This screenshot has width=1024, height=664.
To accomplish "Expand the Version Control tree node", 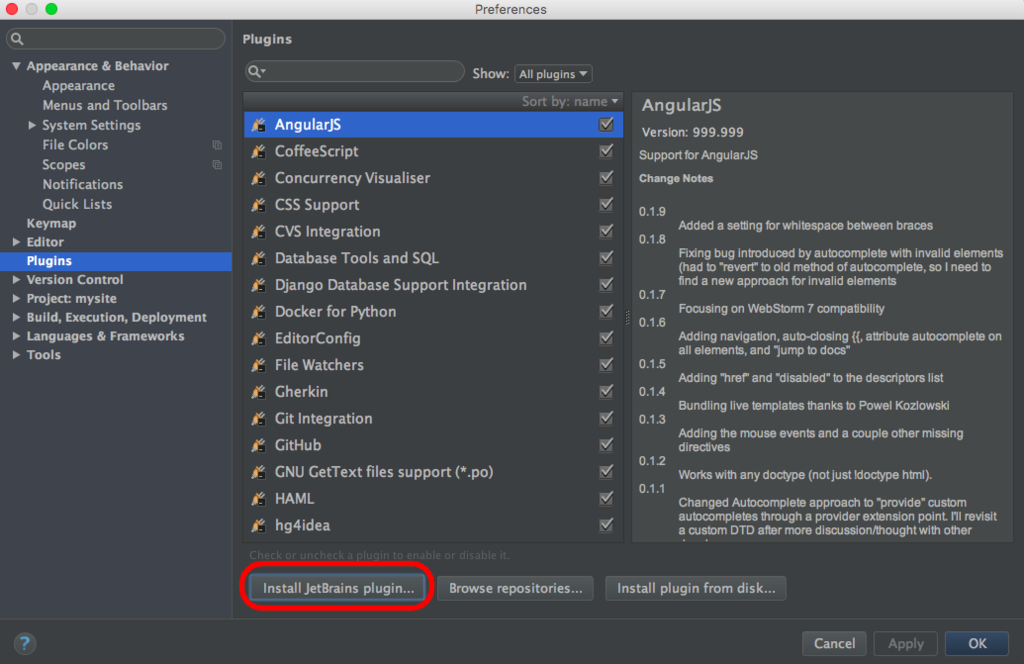I will tap(16, 279).
